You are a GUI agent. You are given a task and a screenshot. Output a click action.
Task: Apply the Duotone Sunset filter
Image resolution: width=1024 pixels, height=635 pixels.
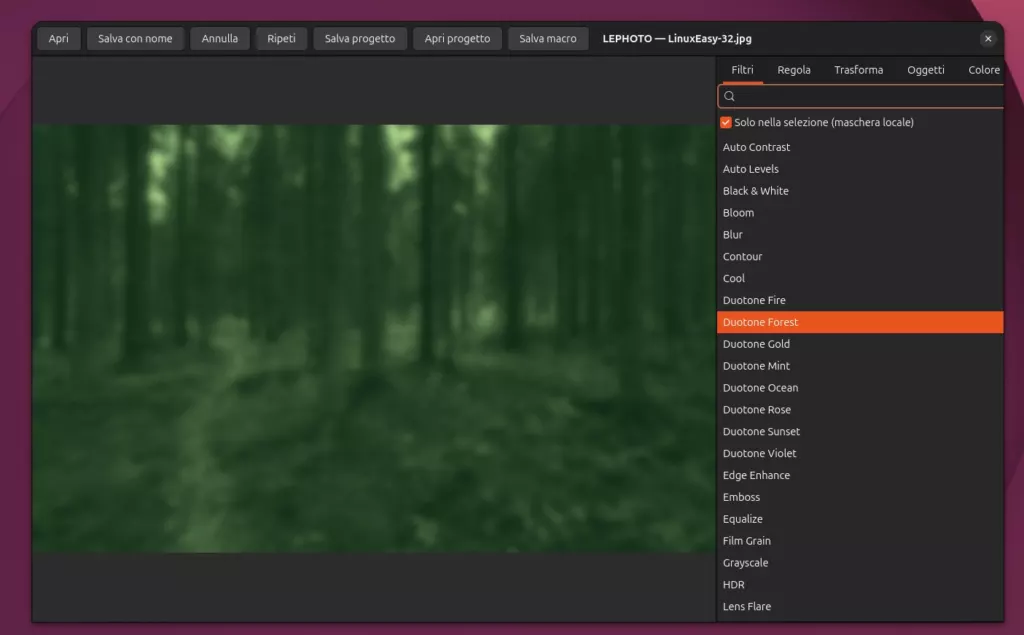point(860,432)
